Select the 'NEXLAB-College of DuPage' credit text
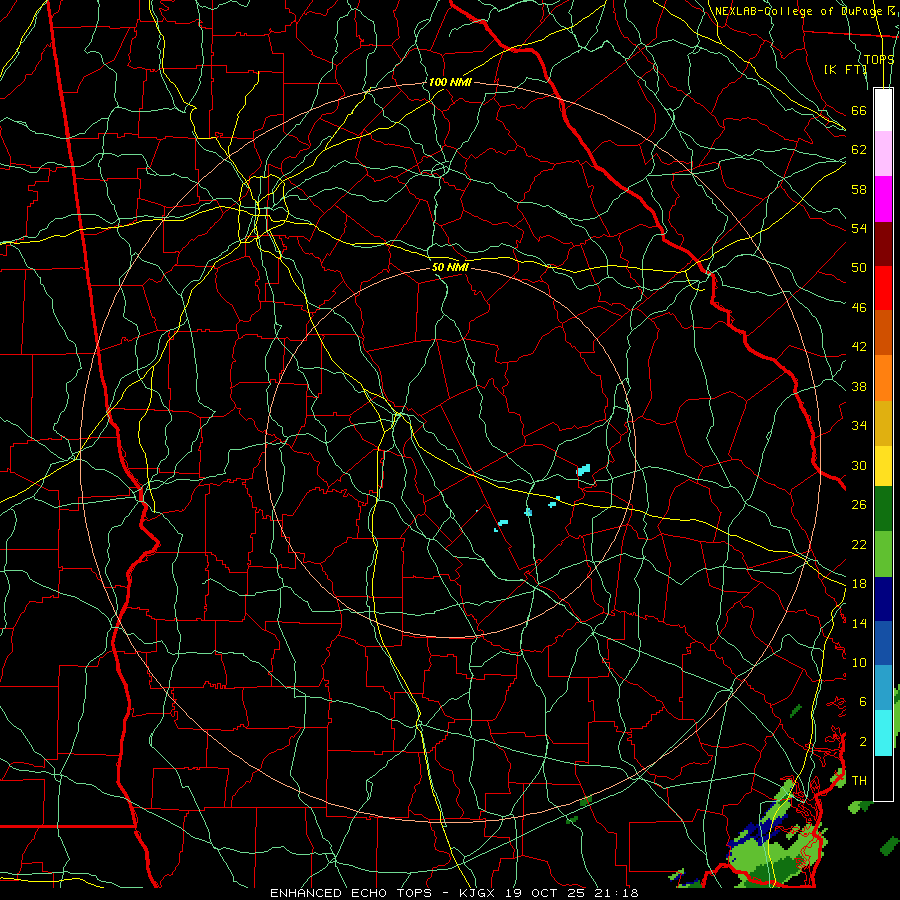The image size is (900, 900). pos(798,11)
